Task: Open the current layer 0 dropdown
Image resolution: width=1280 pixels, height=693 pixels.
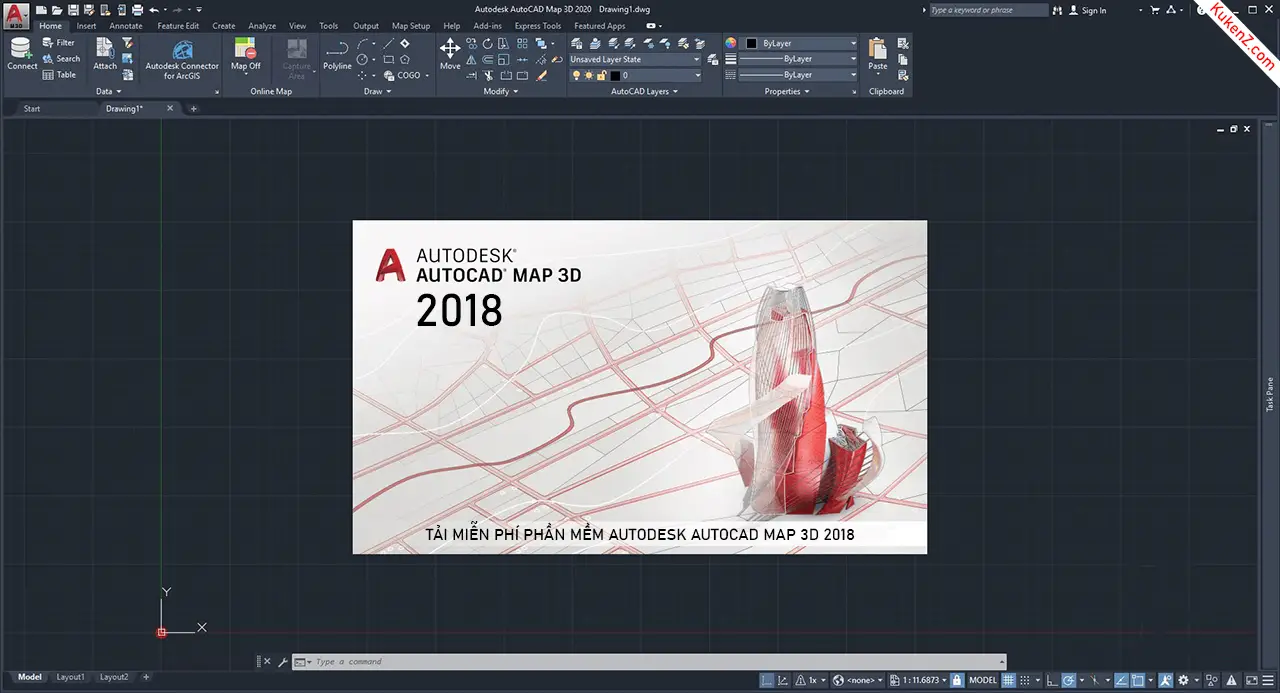Action: point(635,75)
